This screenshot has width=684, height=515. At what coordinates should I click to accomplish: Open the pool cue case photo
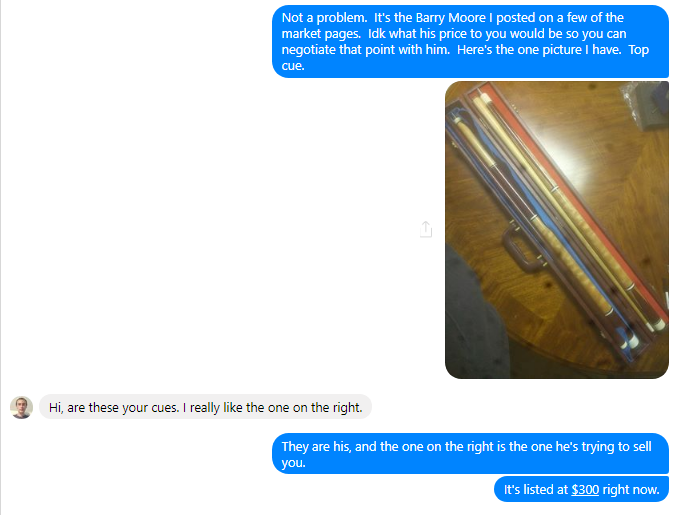[x=557, y=230]
